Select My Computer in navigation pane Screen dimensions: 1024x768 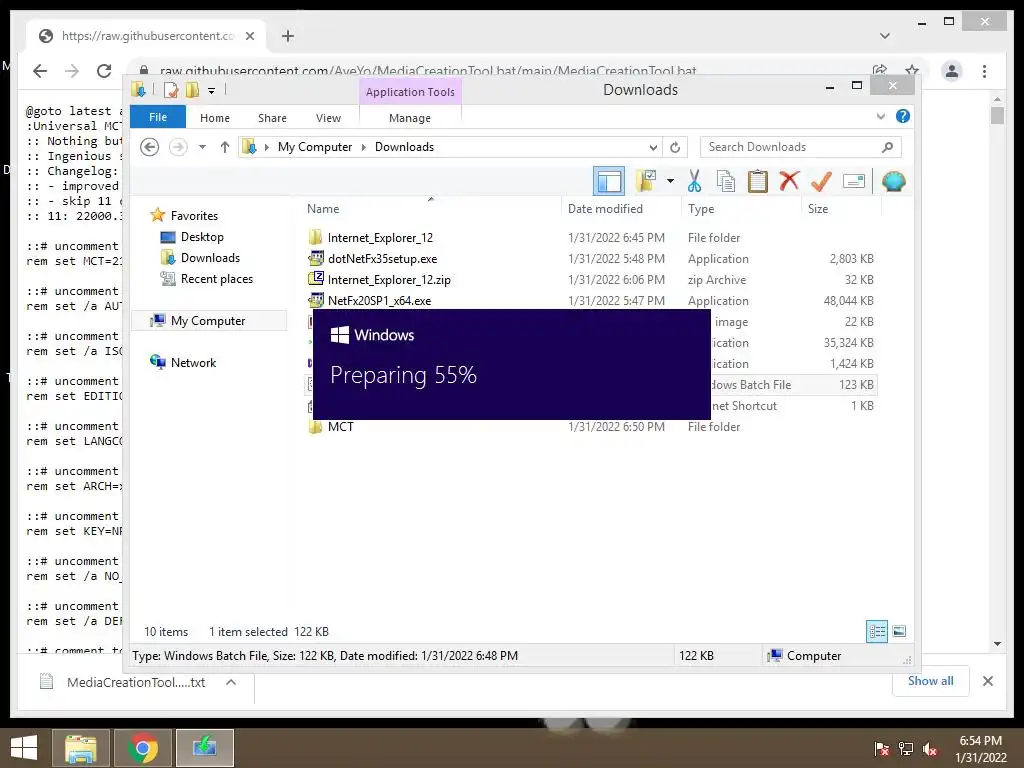pyautogui.click(x=208, y=321)
